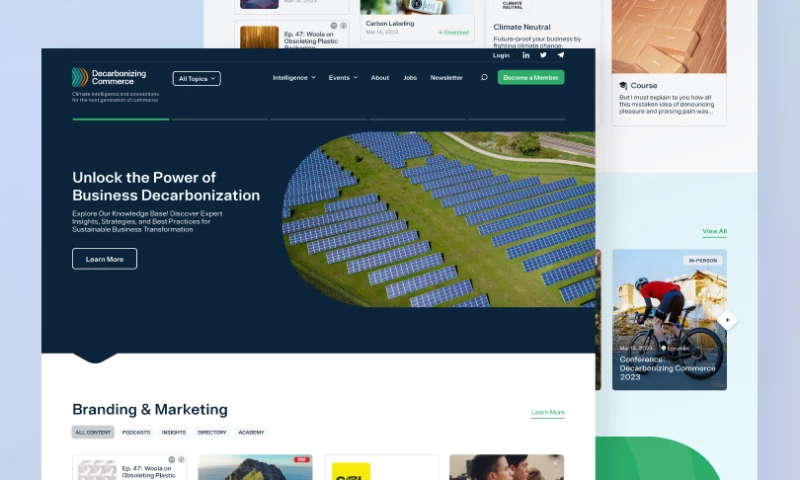Click the solar panel hero image

439,219
